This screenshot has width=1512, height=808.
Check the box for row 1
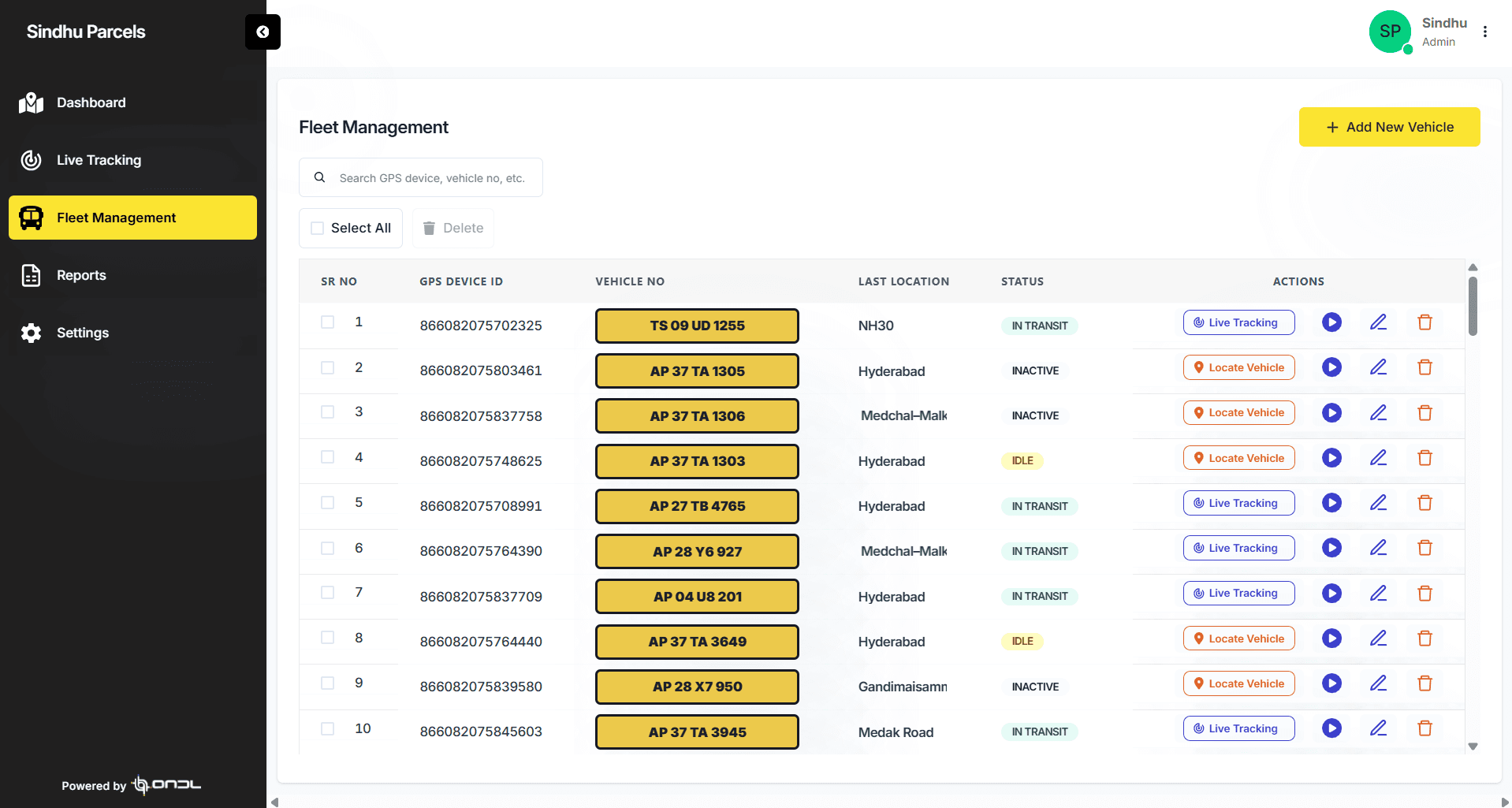click(328, 322)
